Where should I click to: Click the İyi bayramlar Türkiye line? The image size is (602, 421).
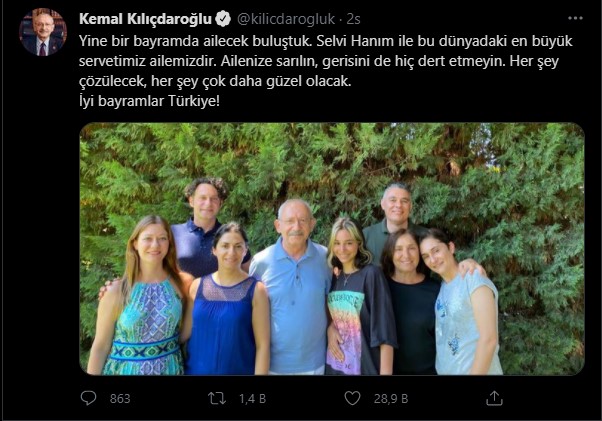[x=149, y=101]
